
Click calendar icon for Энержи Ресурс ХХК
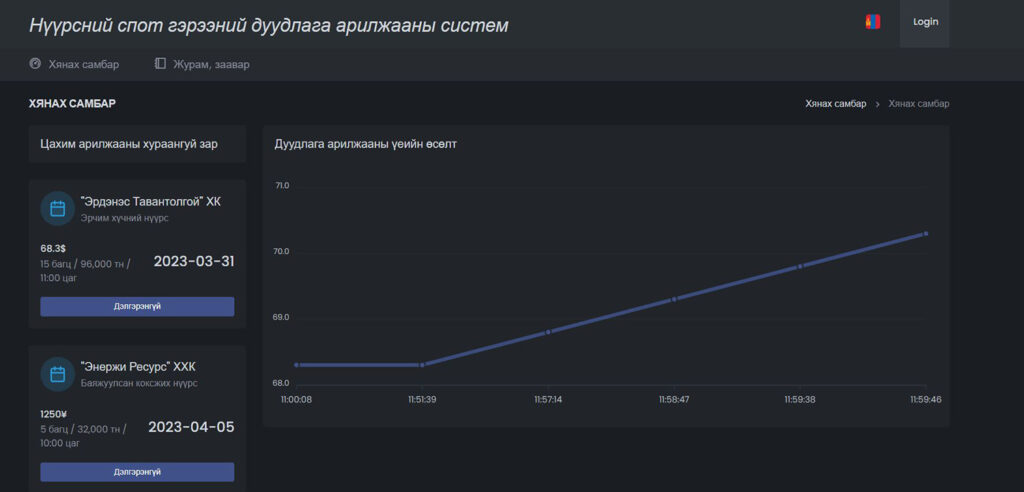pos(58,374)
